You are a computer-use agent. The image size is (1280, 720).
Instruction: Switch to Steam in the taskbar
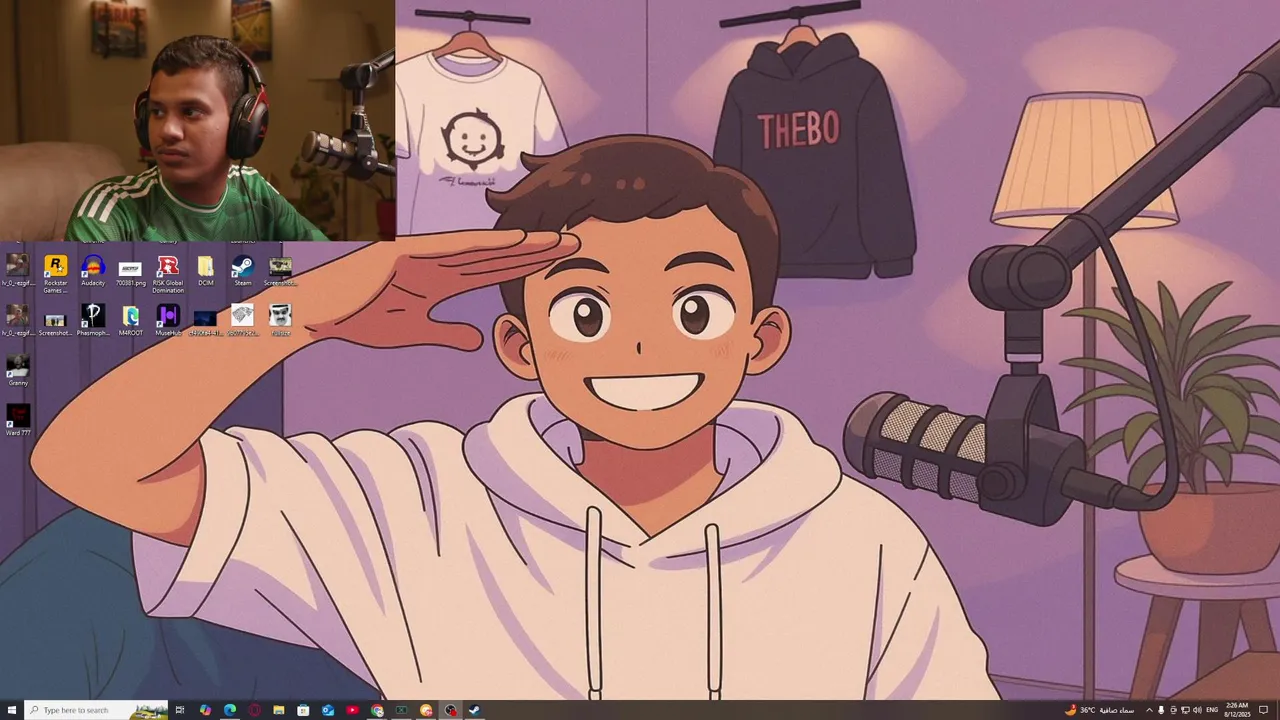click(474, 710)
